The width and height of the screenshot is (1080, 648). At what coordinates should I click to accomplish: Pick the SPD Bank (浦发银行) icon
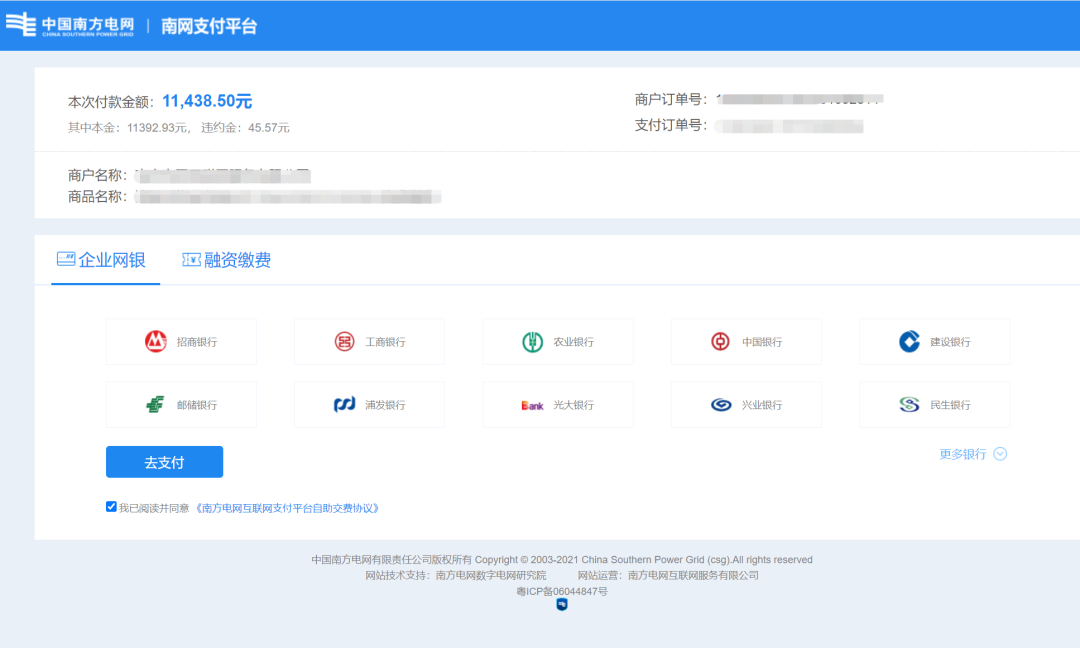[344, 405]
